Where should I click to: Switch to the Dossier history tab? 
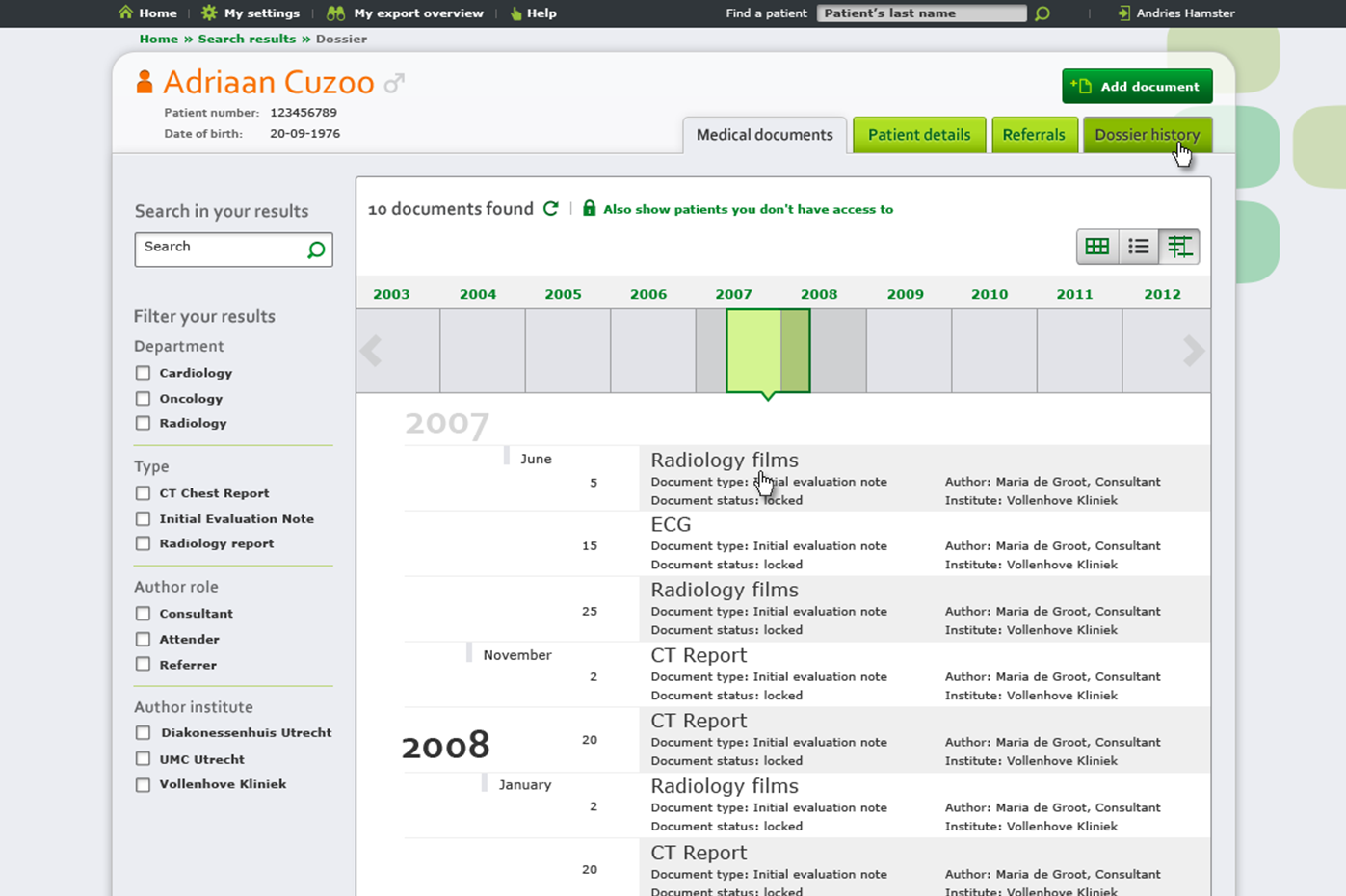(x=1147, y=135)
